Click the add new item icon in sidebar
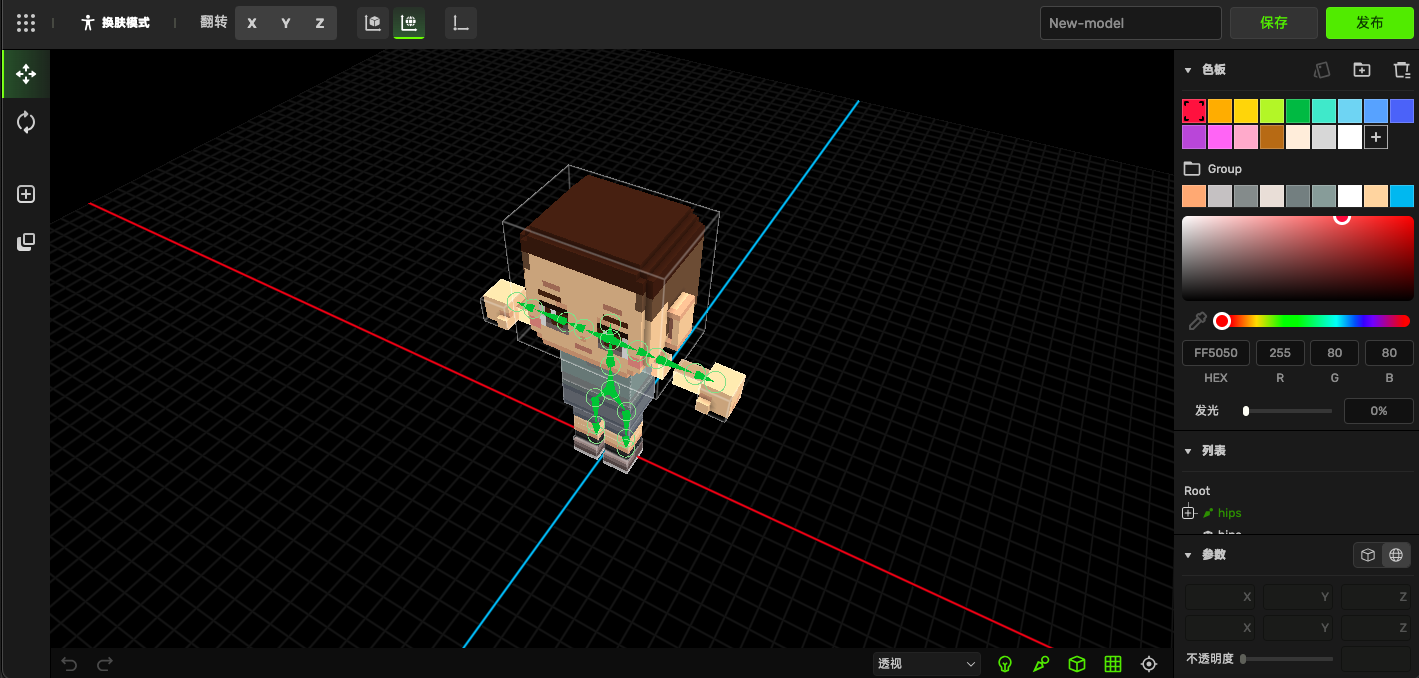The width and height of the screenshot is (1419, 678). click(x=26, y=194)
